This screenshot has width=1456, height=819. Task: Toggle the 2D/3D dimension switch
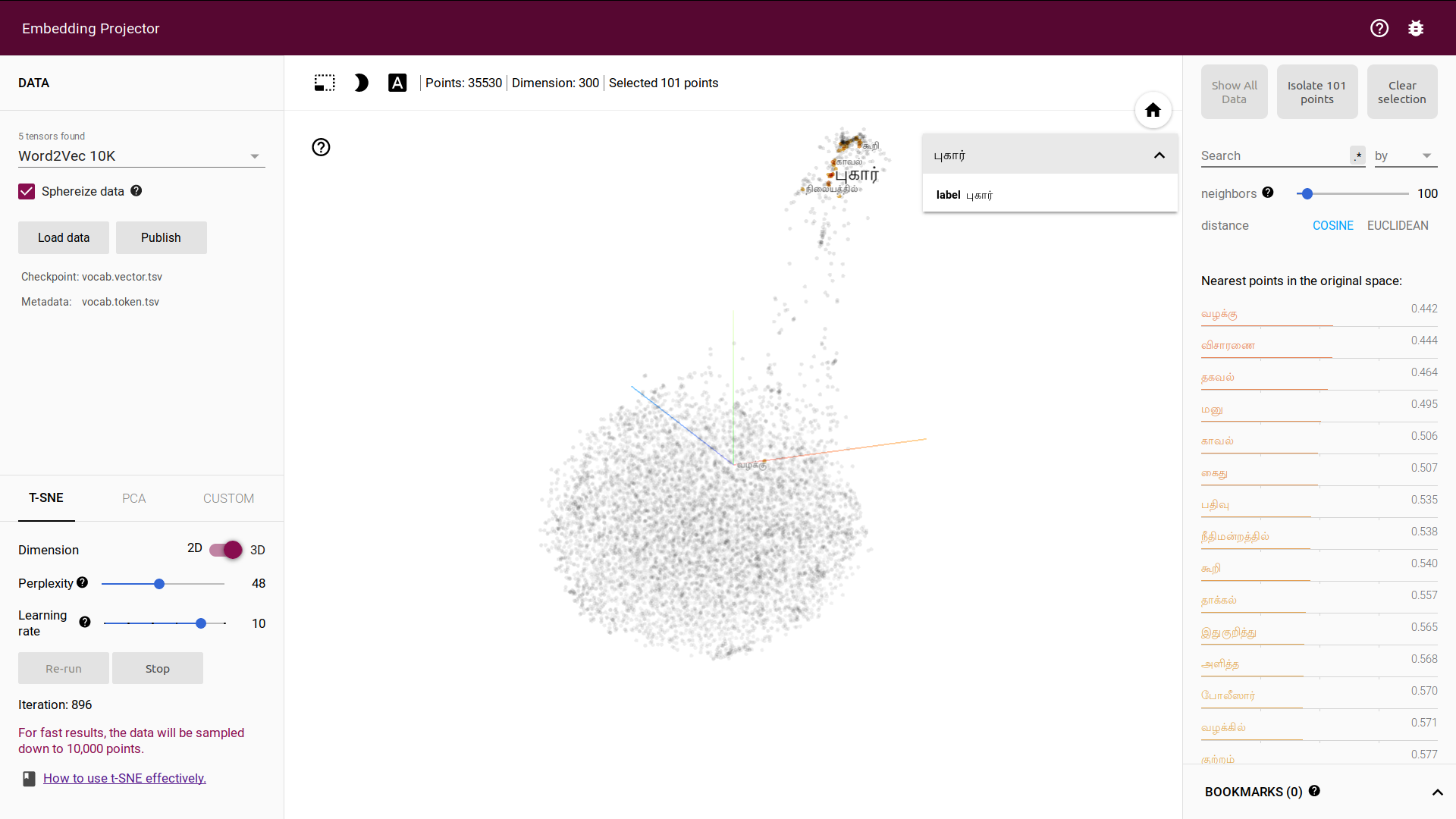click(226, 550)
